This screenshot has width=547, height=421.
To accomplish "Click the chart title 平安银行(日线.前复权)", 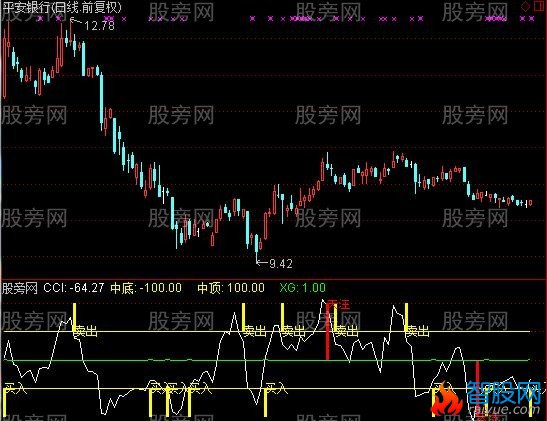I will (x=62, y=7).
